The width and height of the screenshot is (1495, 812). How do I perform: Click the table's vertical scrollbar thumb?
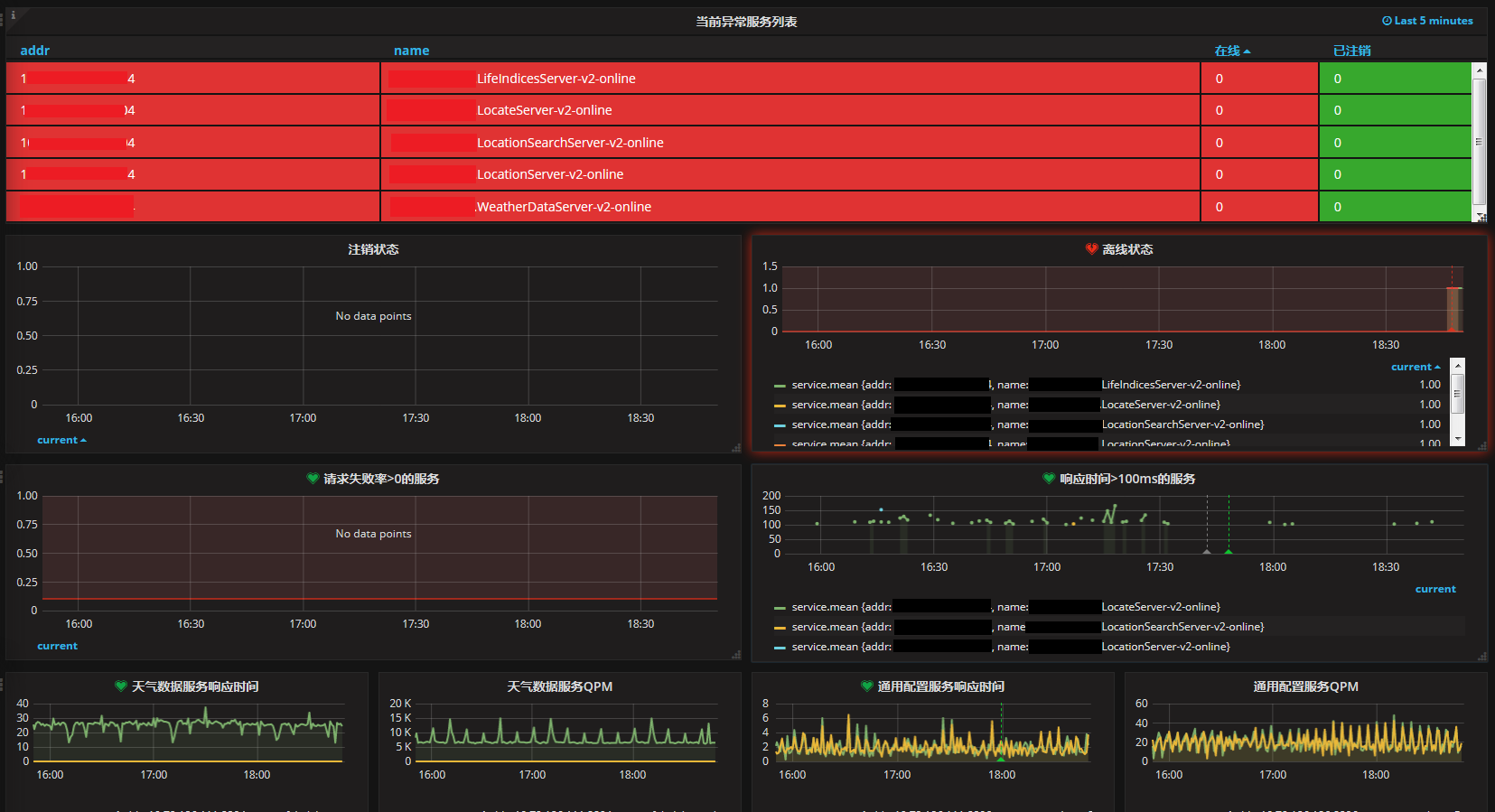click(x=1479, y=141)
